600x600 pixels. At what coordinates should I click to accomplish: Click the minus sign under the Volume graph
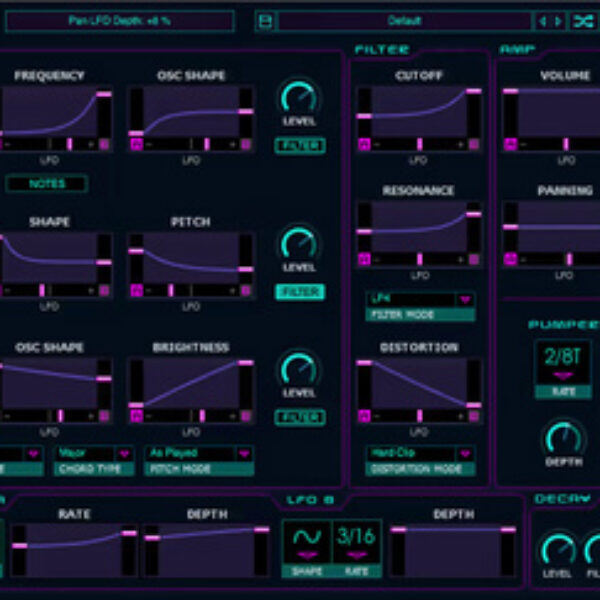(x=524, y=144)
